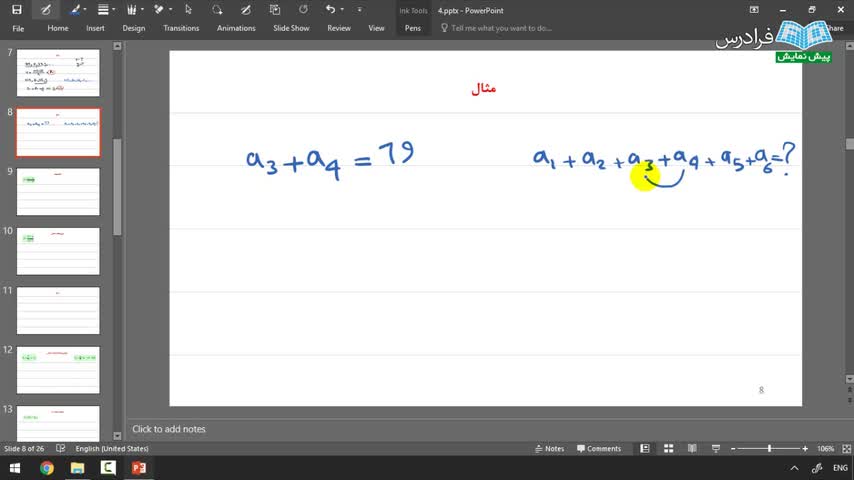Click English (United States) language indicator
This screenshot has height=480, width=854.
point(112,449)
